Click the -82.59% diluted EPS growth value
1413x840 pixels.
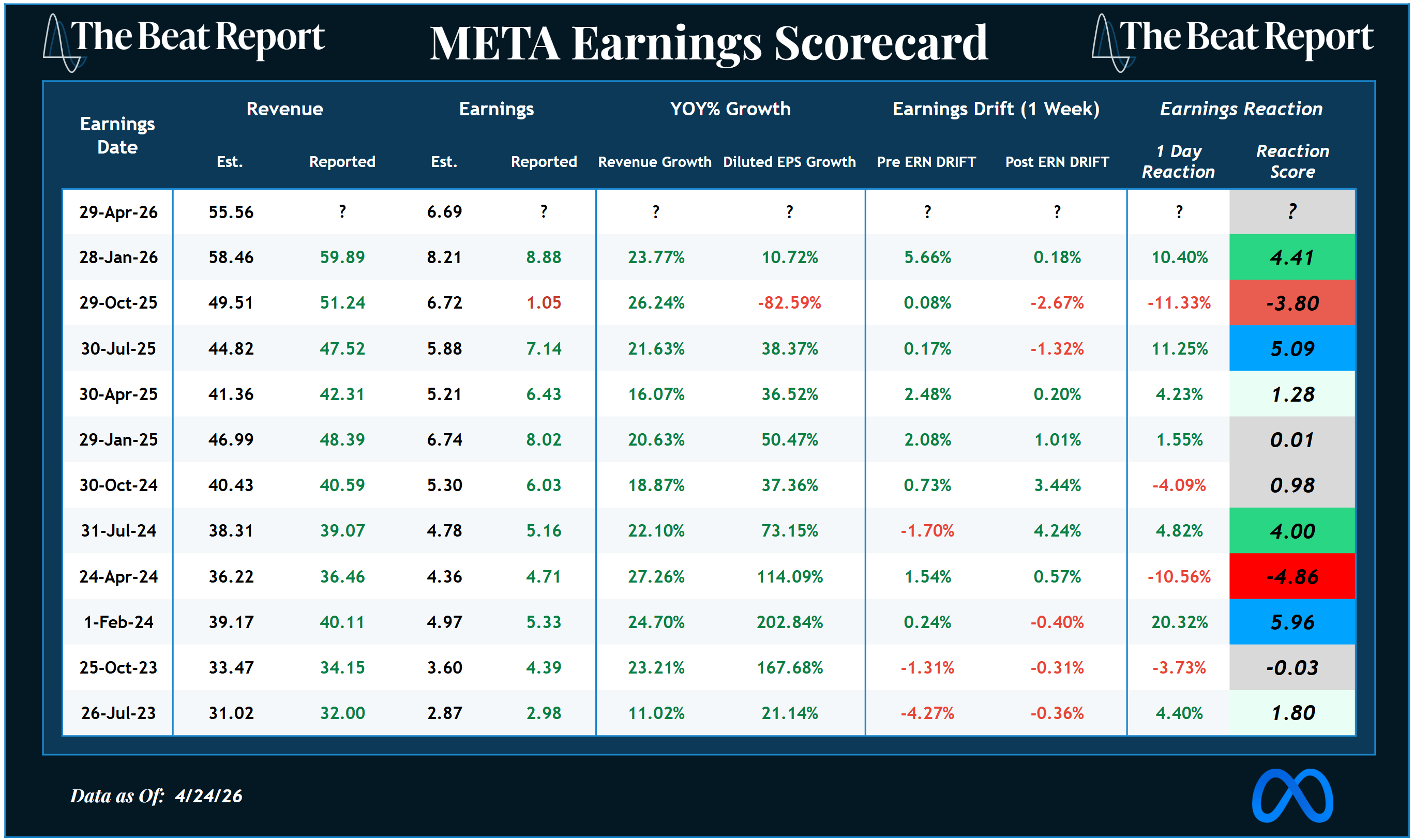point(789,303)
